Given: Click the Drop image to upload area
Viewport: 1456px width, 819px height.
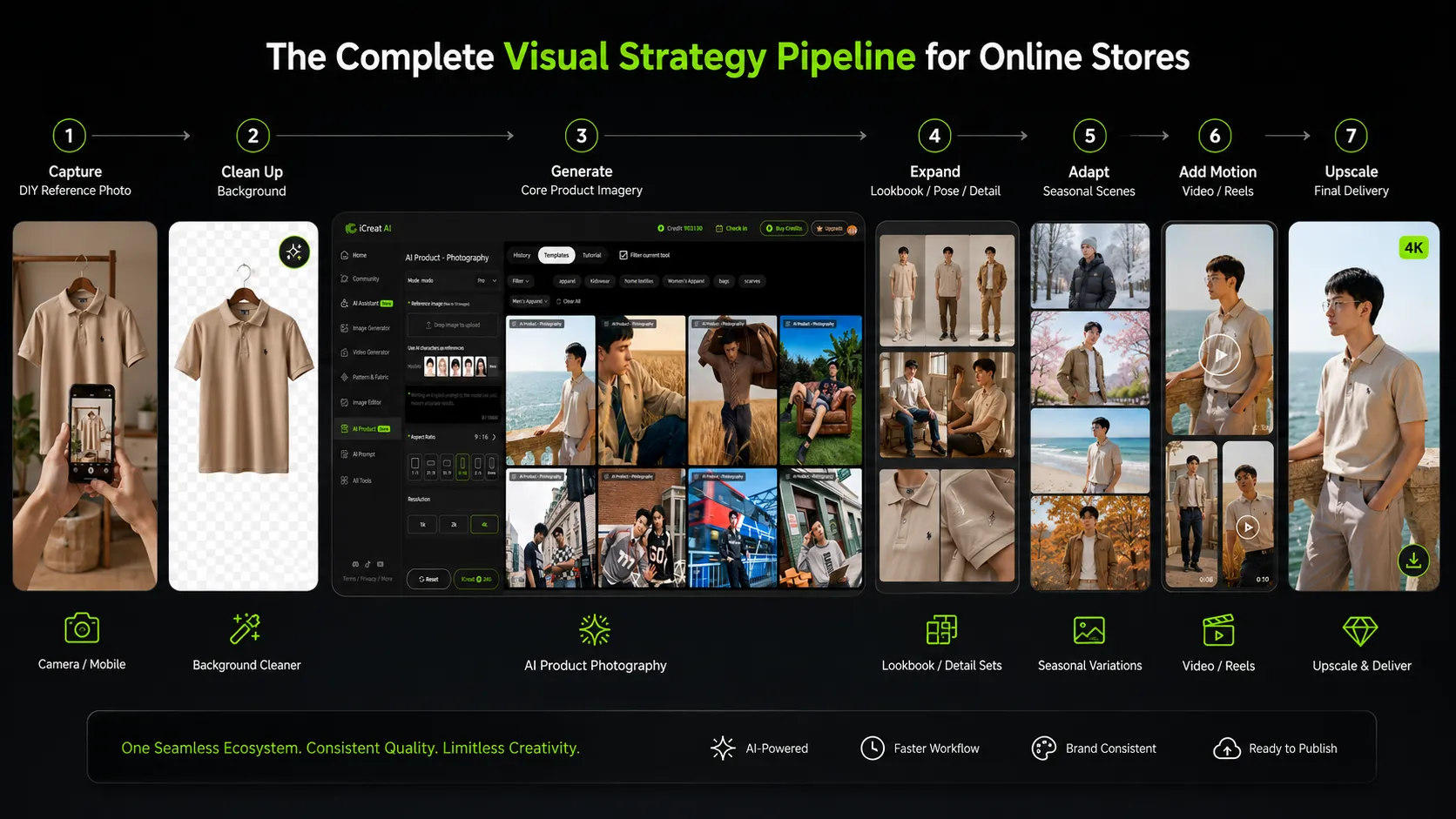Looking at the screenshot, I should pyautogui.click(x=453, y=325).
